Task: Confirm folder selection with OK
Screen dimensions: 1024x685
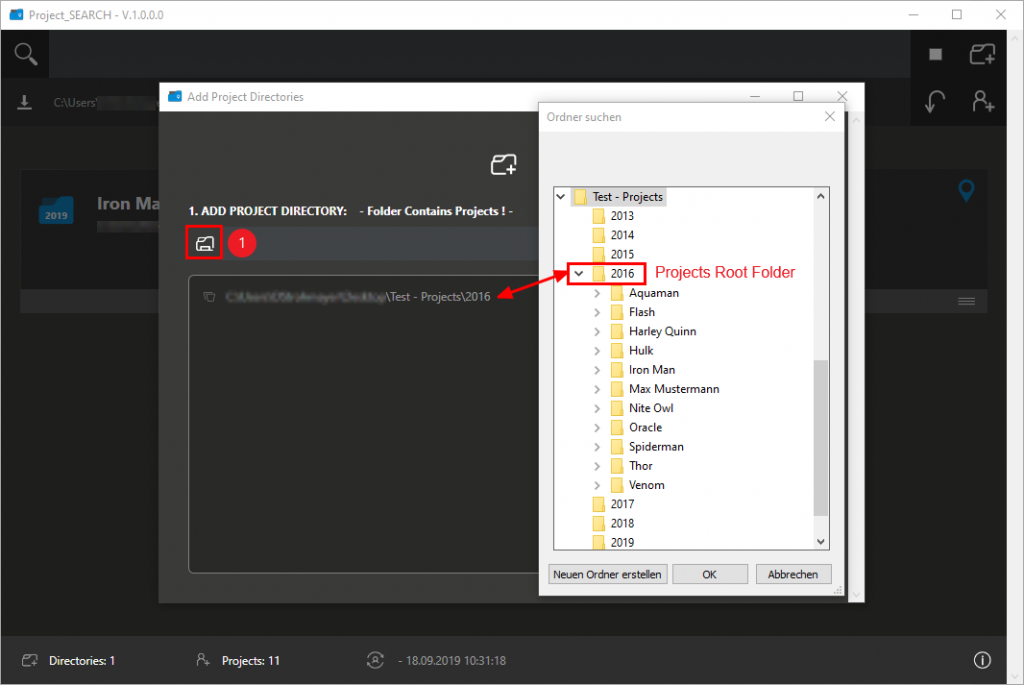Action: 710,573
